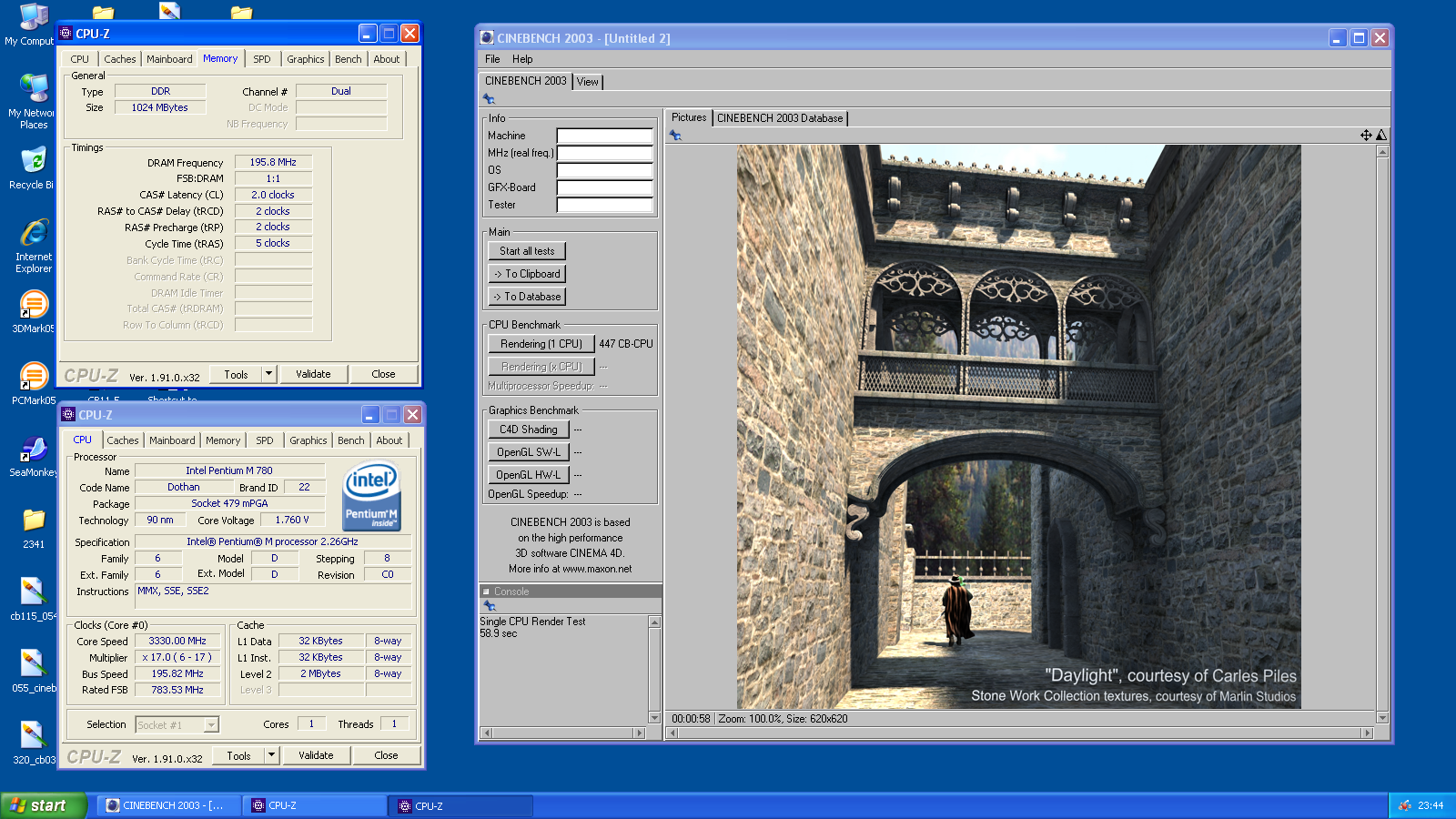Open the SPD tab in upper CPU-Z
This screenshot has height=819, width=1456.
[x=262, y=59]
